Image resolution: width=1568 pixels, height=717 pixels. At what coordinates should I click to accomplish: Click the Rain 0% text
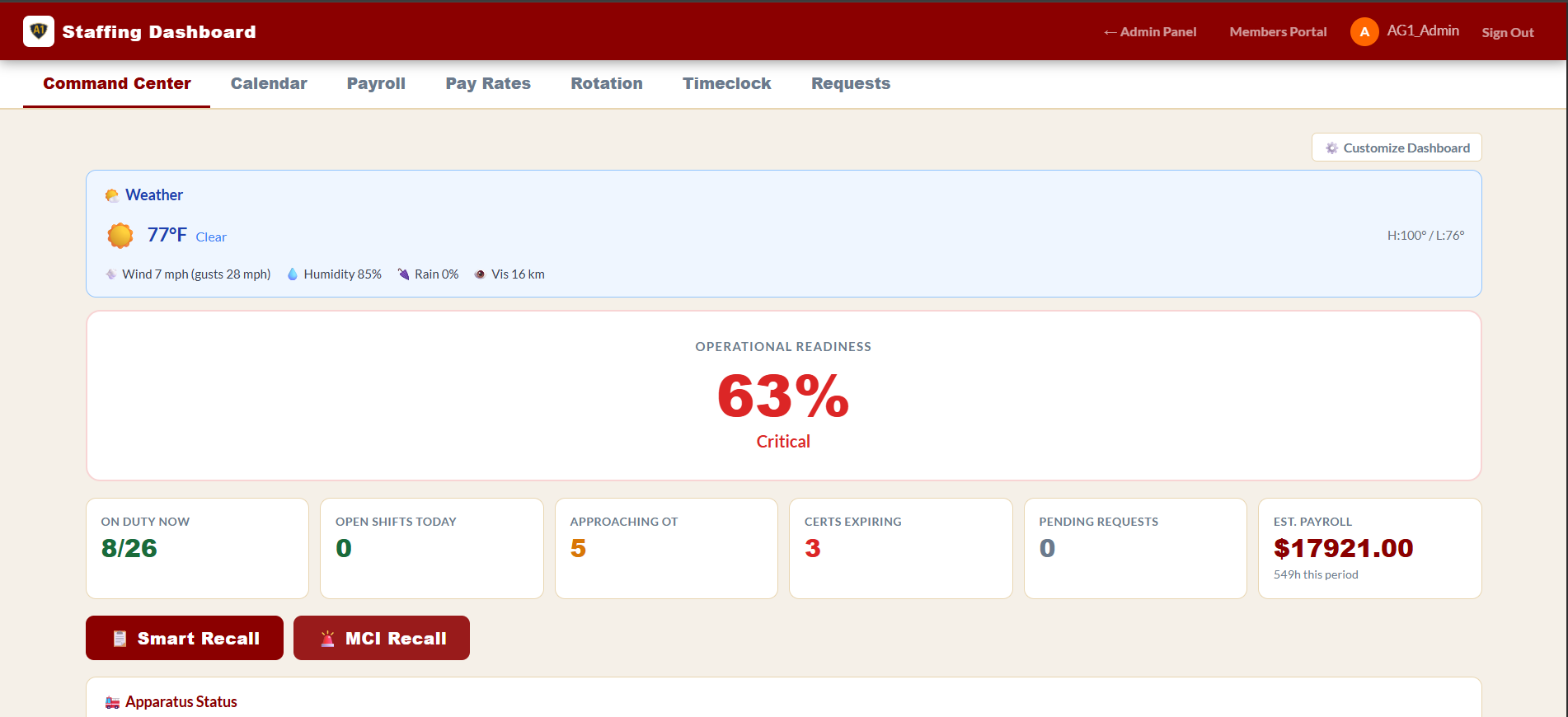(436, 274)
